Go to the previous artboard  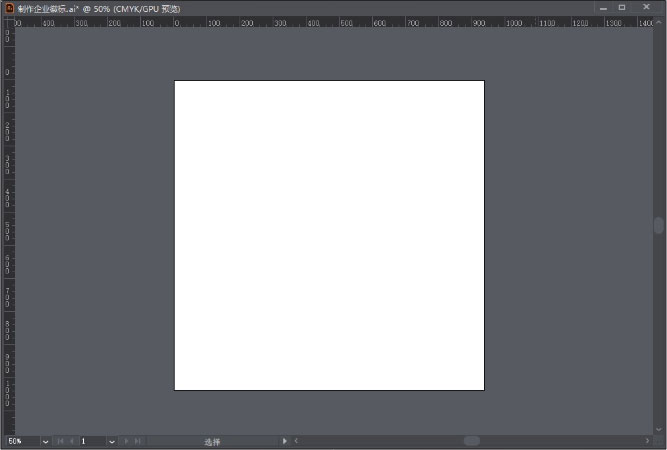click(71, 441)
